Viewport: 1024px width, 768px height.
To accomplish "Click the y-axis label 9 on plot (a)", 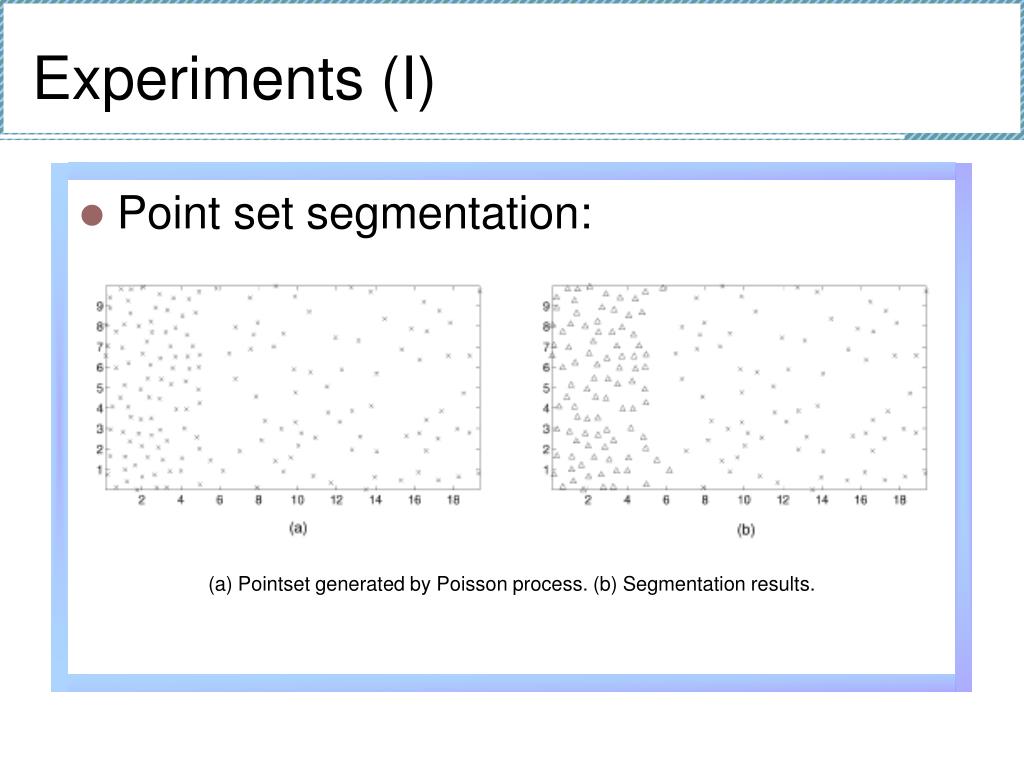I will 100,306.
